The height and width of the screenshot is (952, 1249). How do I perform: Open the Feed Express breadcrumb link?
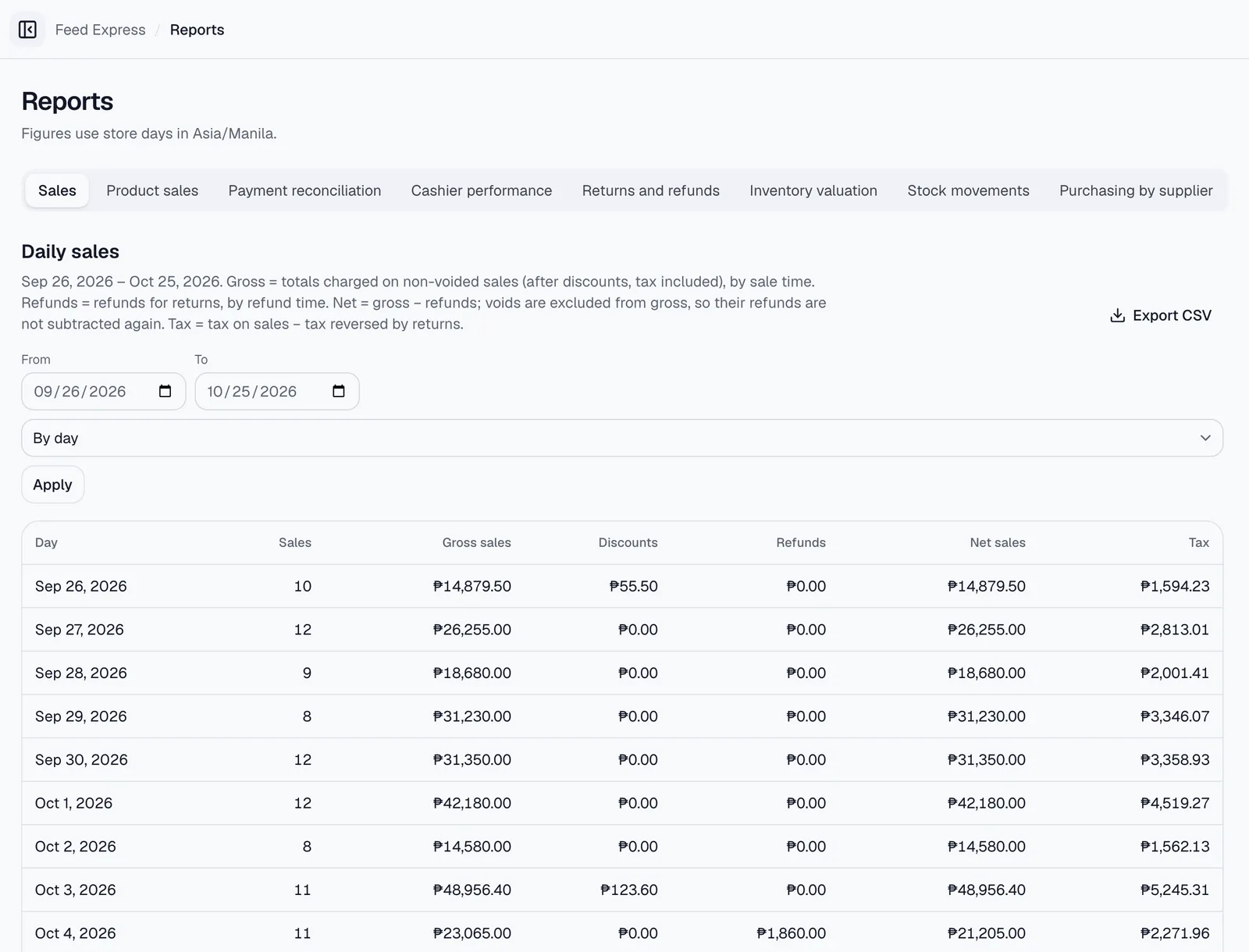tap(100, 30)
